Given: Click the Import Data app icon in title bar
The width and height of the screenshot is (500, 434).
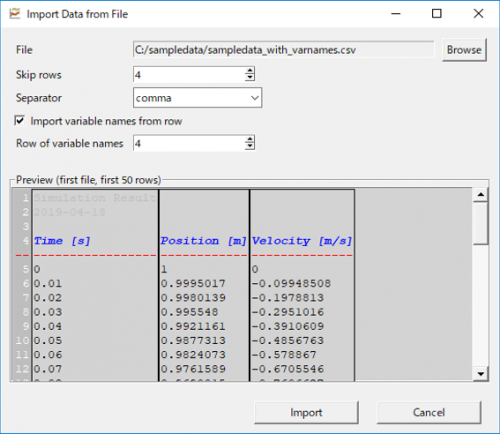Looking at the screenshot, I should (14, 14).
